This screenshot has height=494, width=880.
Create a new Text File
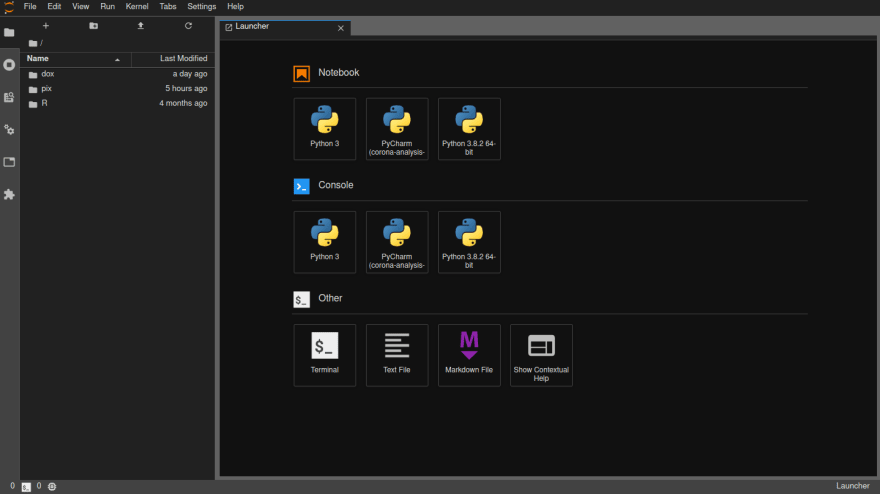click(x=397, y=355)
